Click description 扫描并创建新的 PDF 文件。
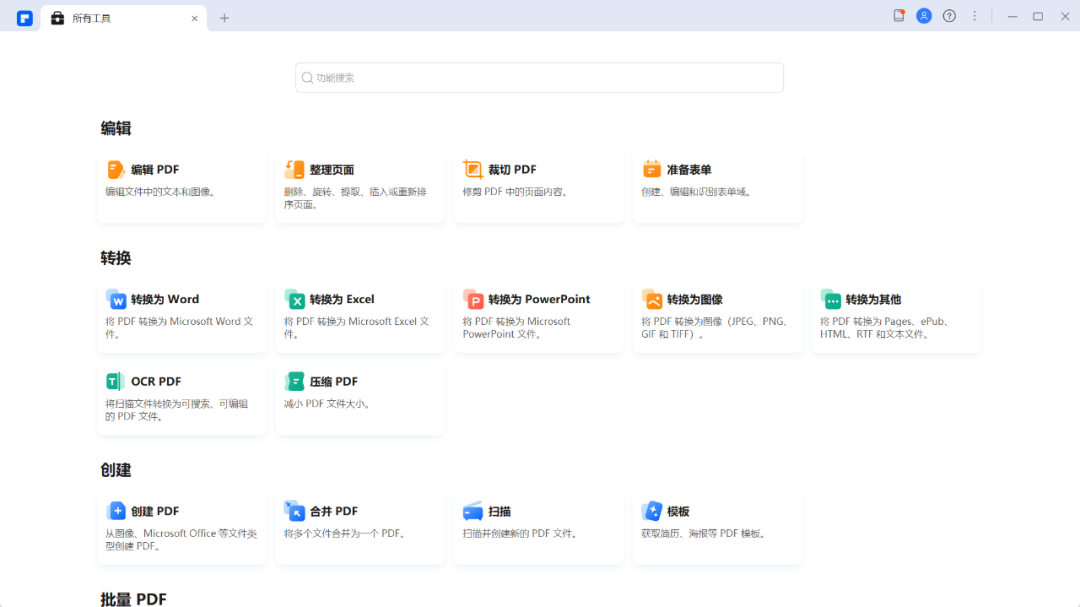1080x607 pixels. click(x=522, y=533)
